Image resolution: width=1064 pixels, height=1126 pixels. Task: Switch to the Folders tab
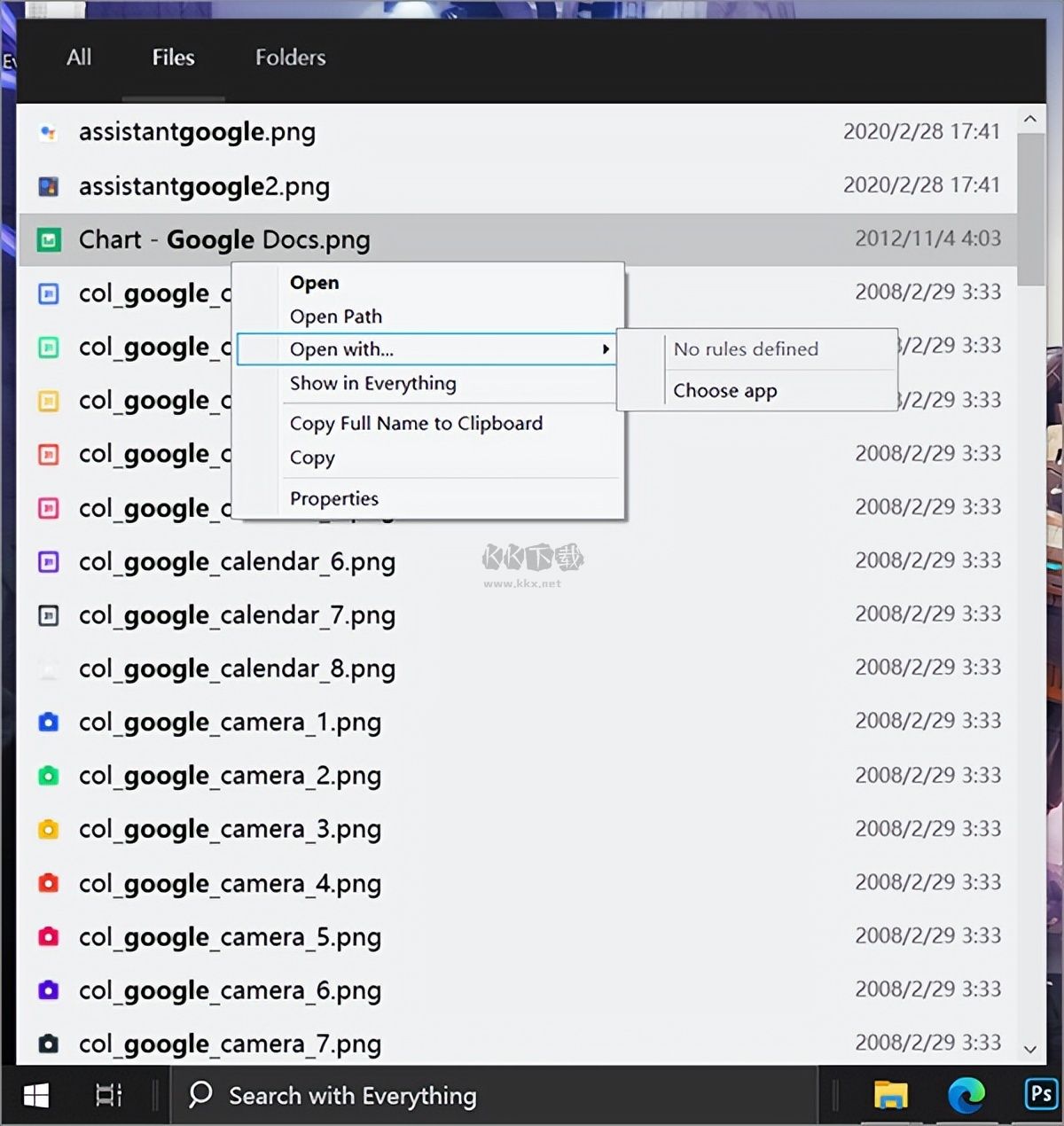(291, 58)
